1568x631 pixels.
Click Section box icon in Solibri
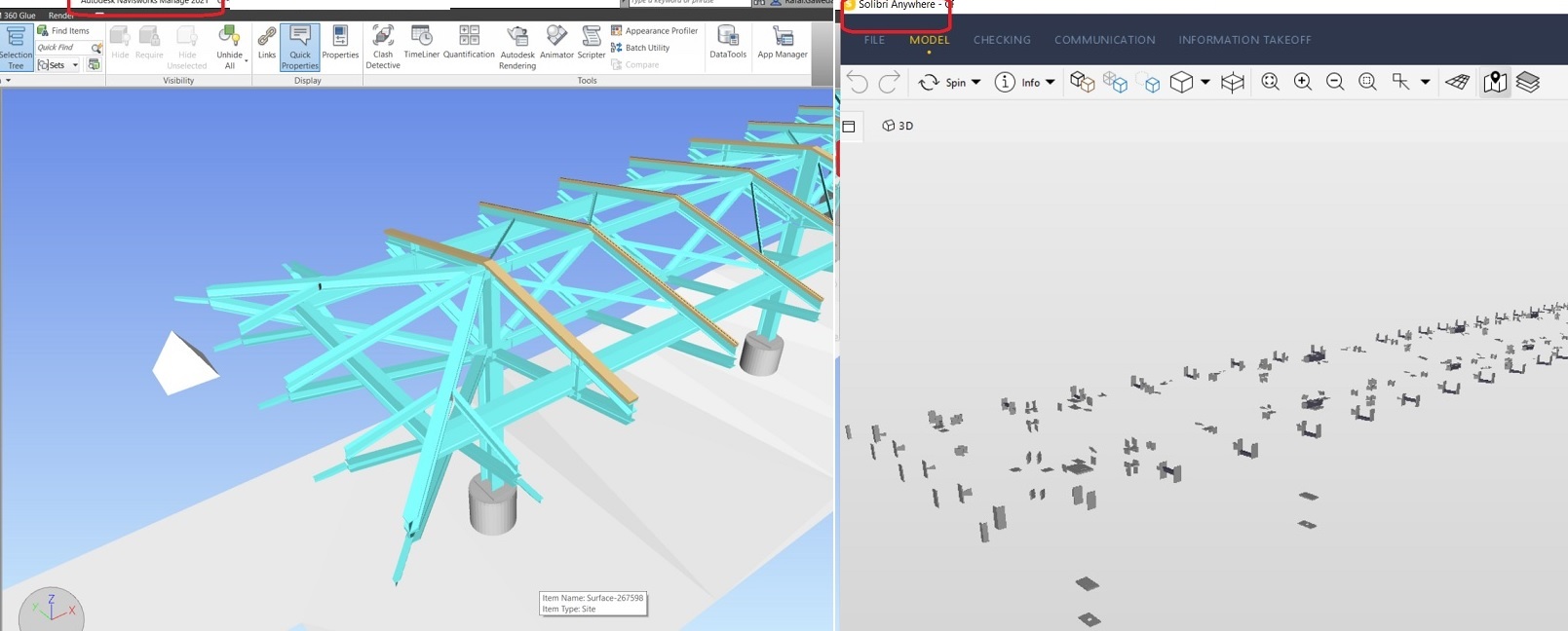1233,83
